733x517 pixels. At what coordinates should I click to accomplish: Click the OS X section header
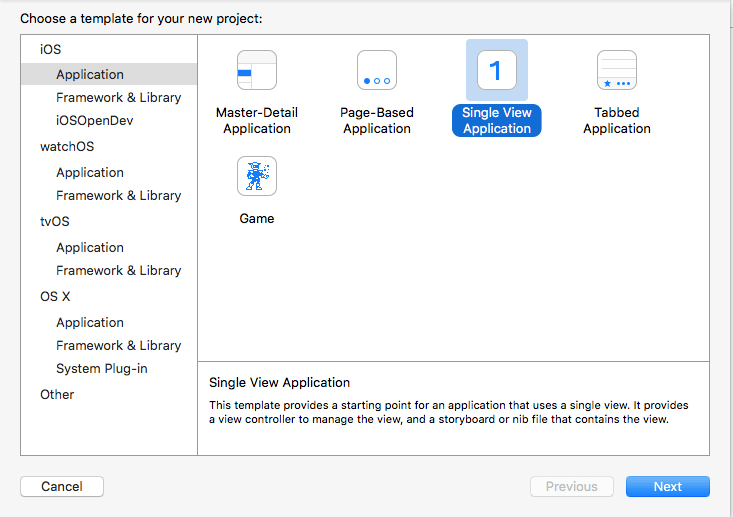[x=55, y=296]
